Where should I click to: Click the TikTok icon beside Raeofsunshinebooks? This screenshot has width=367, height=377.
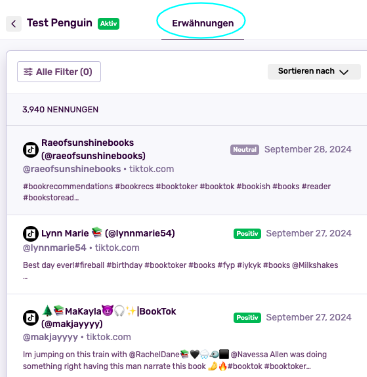click(31, 149)
